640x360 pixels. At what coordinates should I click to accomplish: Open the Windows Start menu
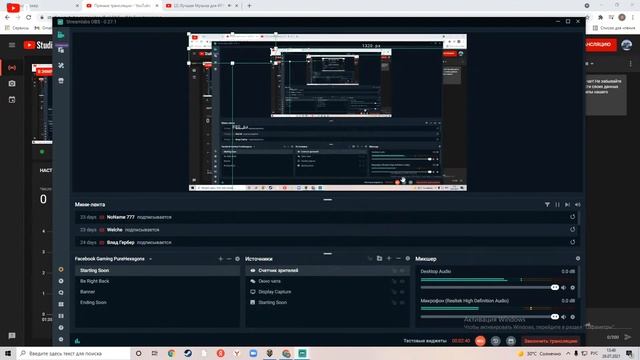[x=8, y=353]
